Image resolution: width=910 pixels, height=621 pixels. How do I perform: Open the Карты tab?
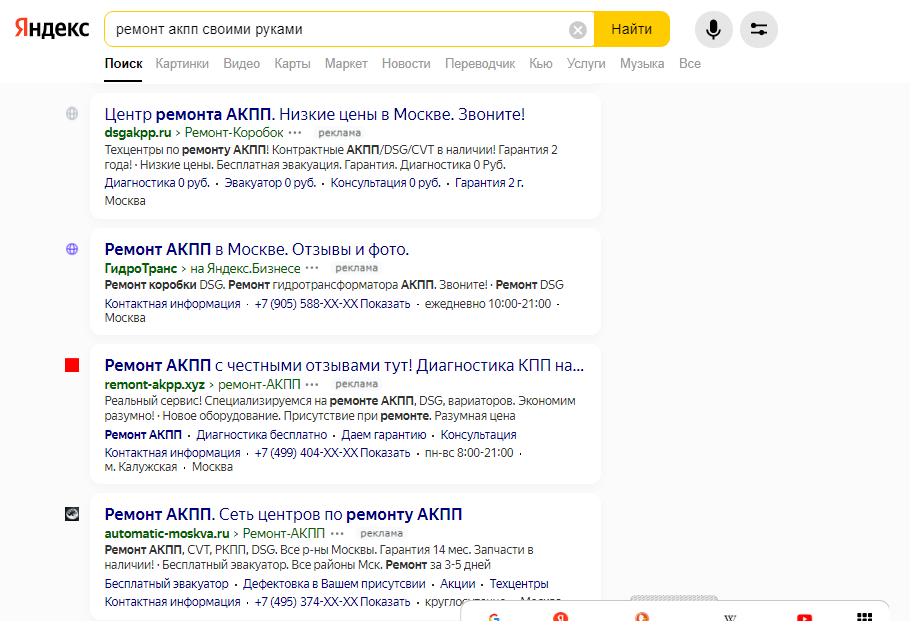coord(292,64)
